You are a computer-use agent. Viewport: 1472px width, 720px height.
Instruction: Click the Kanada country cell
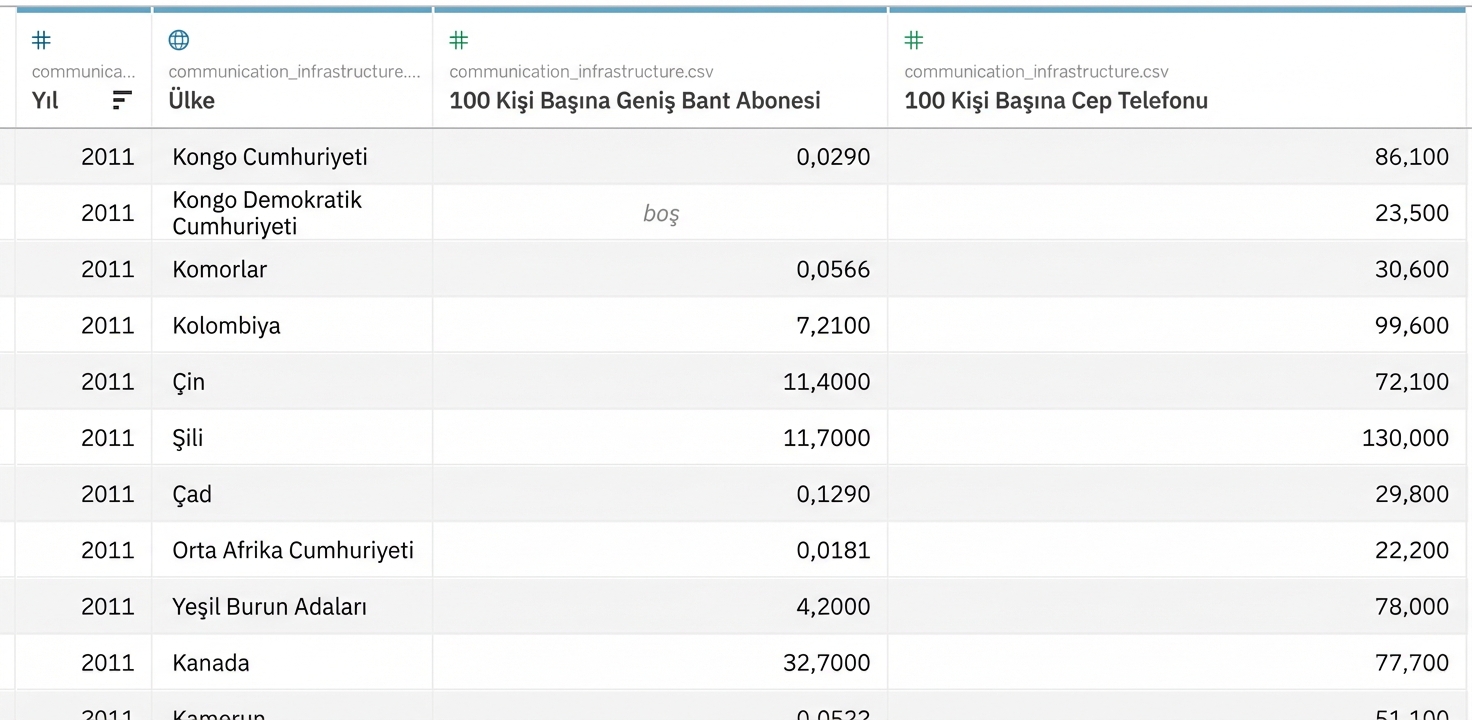coord(211,662)
